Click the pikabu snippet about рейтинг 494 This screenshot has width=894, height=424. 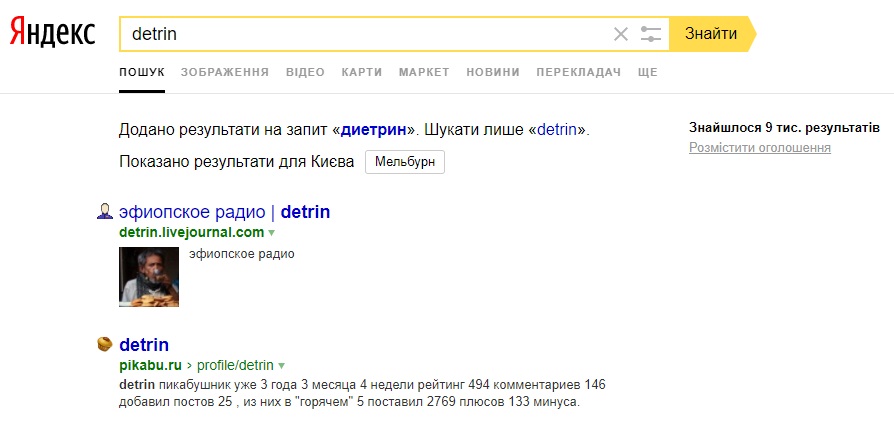click(x=363, y=393)
